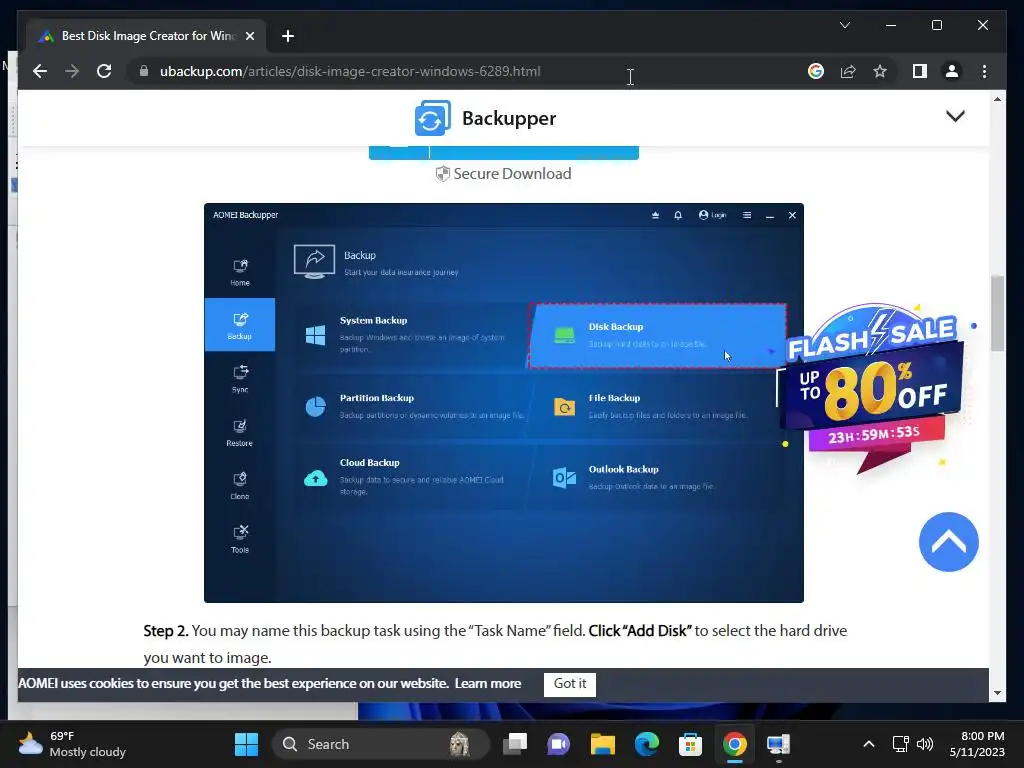Close the Best Disk Image Creator tab
Screen dimensions: 1024x768
pos(249,36)
